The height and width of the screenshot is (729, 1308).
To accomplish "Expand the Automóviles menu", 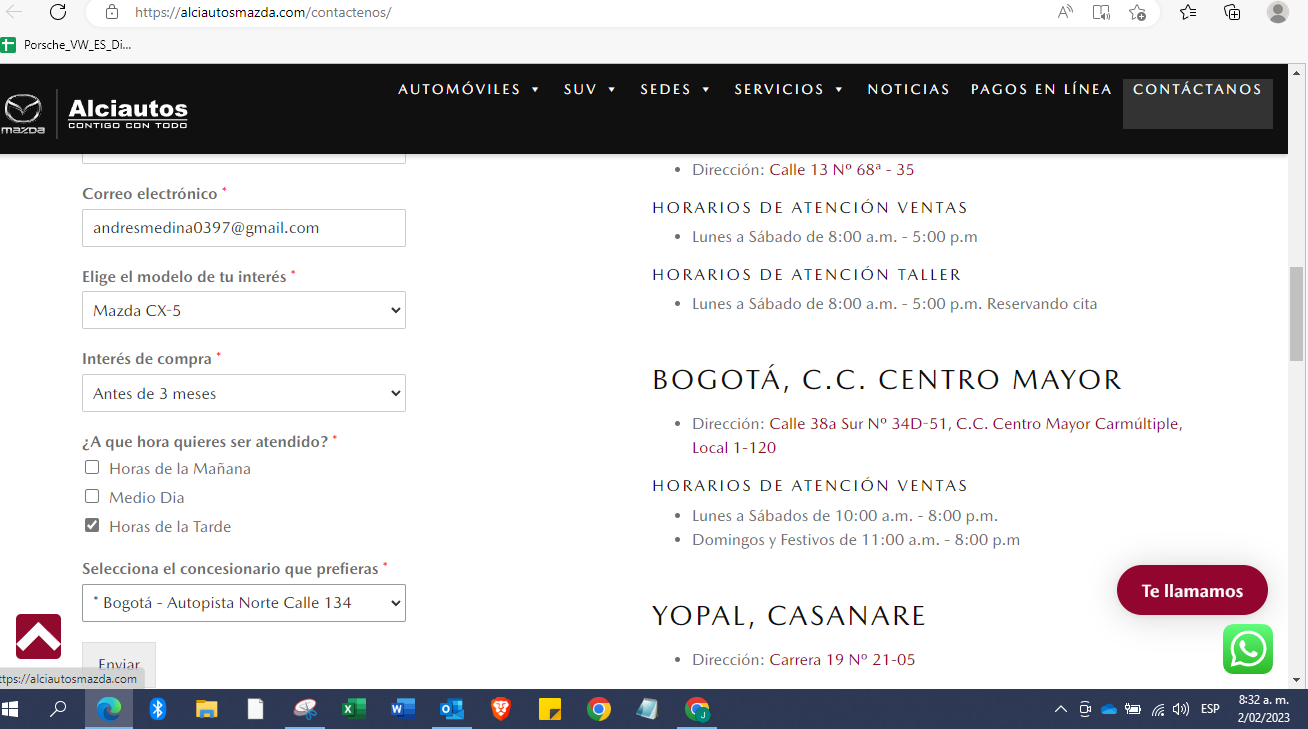I will [469, 89].
